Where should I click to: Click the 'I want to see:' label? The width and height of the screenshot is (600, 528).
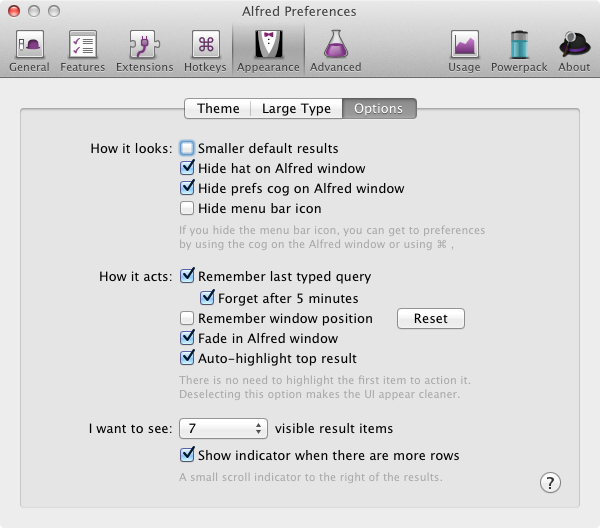(x=130, y=429)
